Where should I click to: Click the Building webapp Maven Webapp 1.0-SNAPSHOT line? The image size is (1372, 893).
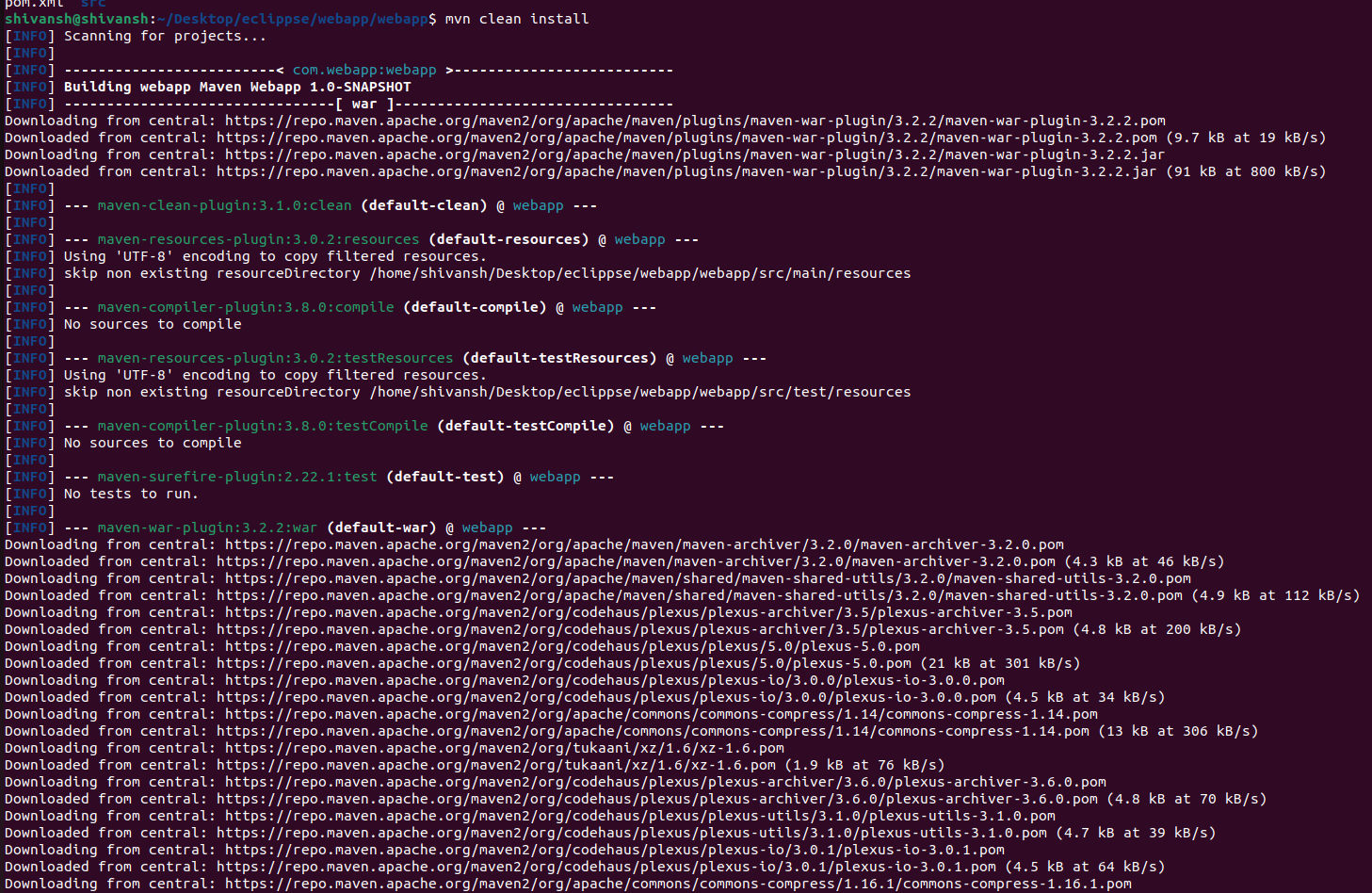pos(237,87)
